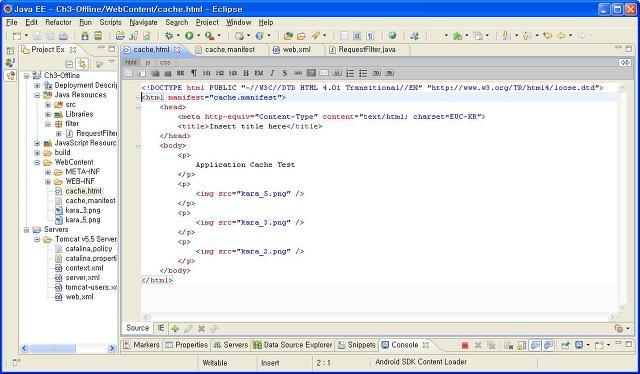640x374 pixels.
Task: Go to last edit location icon
Action: [548, 36]
